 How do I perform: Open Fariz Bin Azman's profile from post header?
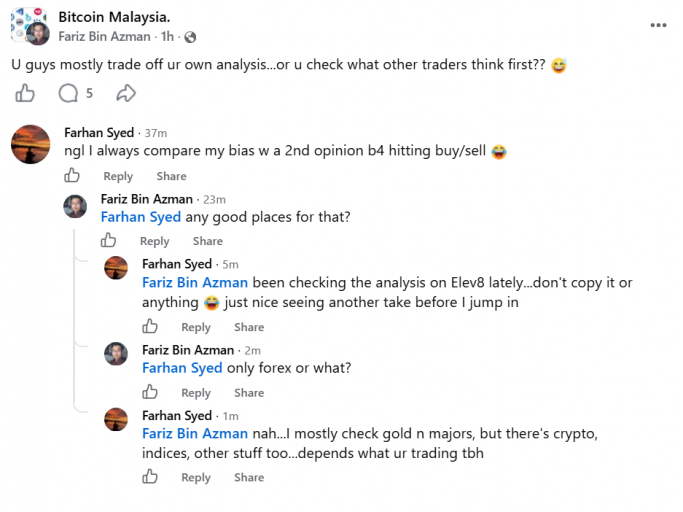(x=105, y=37)
